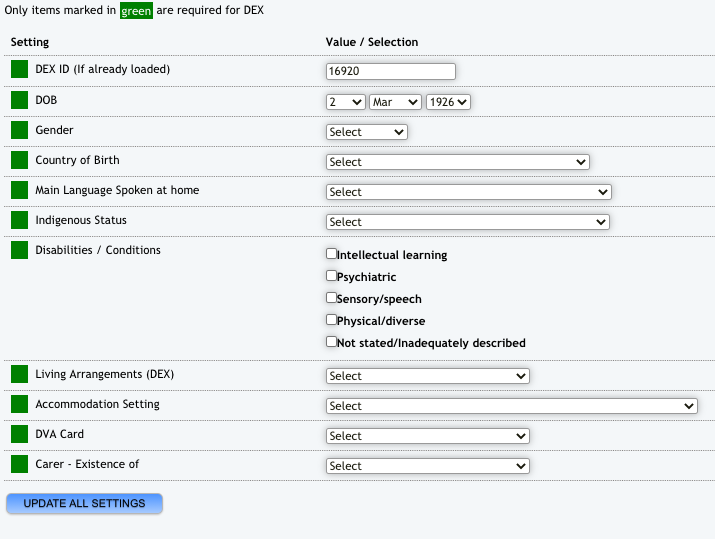This screenshot has height=539, width=715.
Task: Check the Sensory/speech option
Action: pyautogui.click(x=332, y=298)
